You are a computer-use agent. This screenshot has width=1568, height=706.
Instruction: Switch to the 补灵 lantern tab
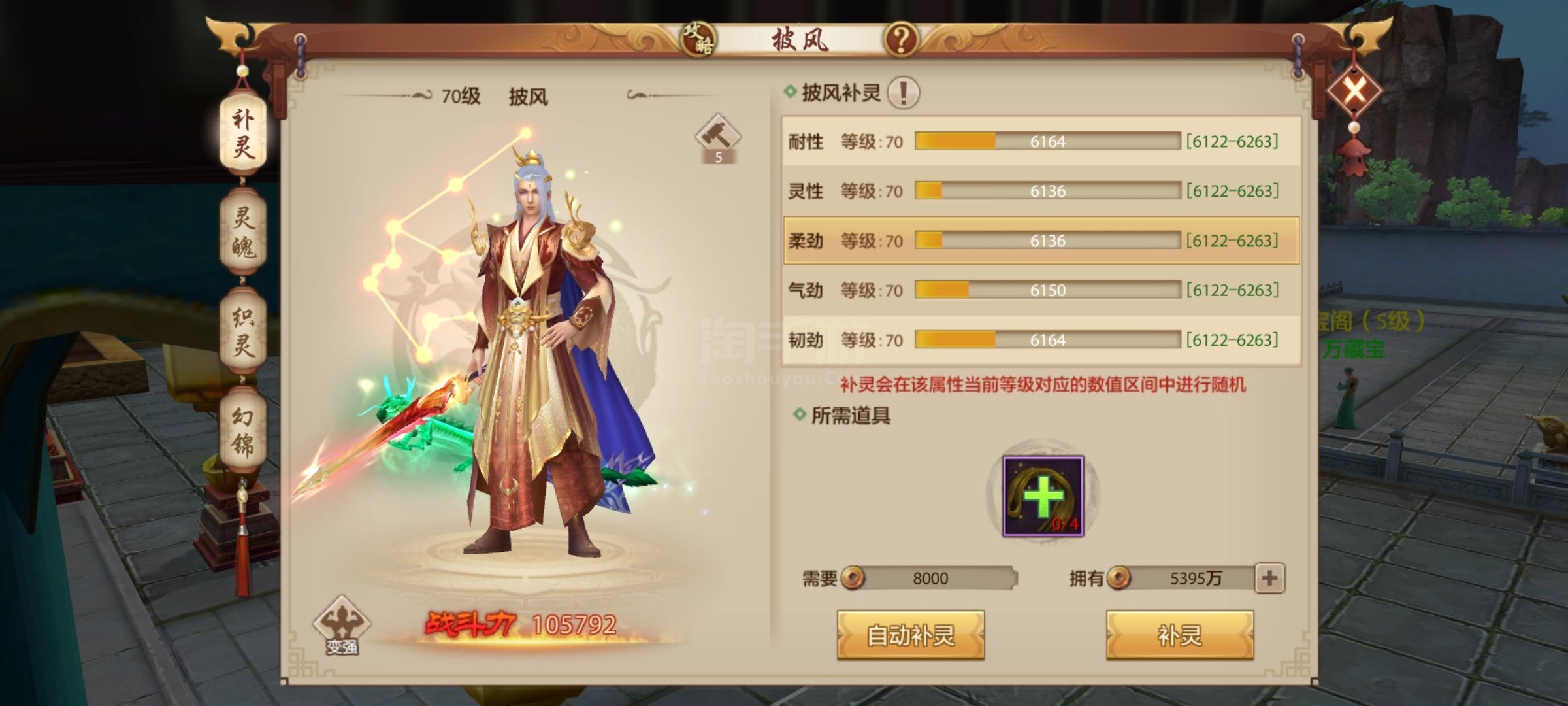tap(243, 133)
